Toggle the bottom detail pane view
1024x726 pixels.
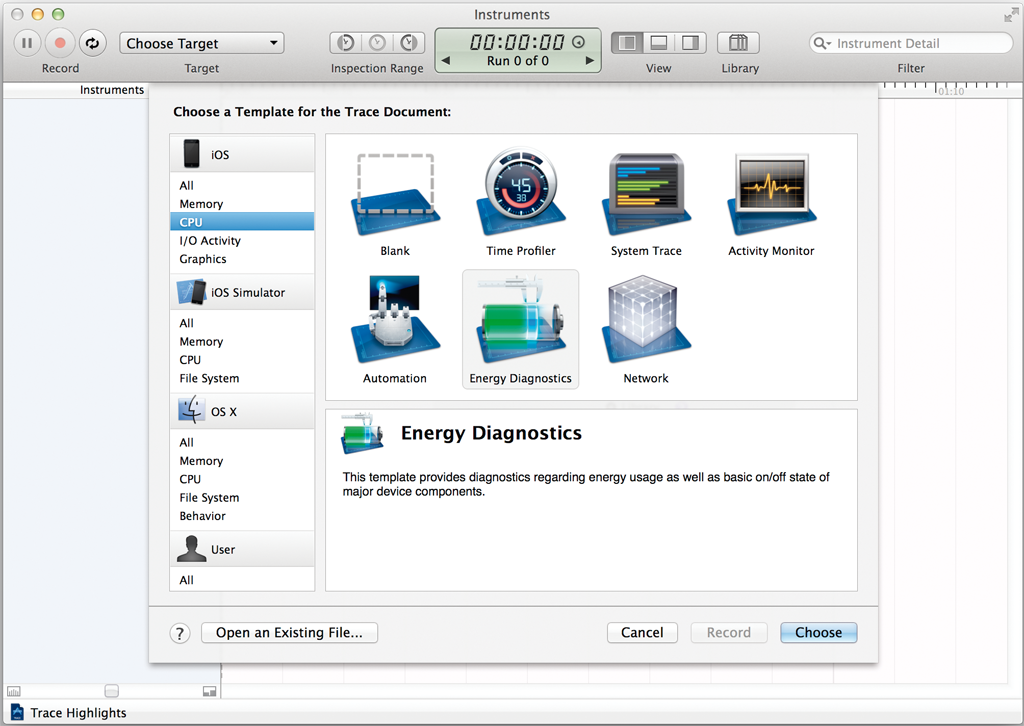click(659, 43)
